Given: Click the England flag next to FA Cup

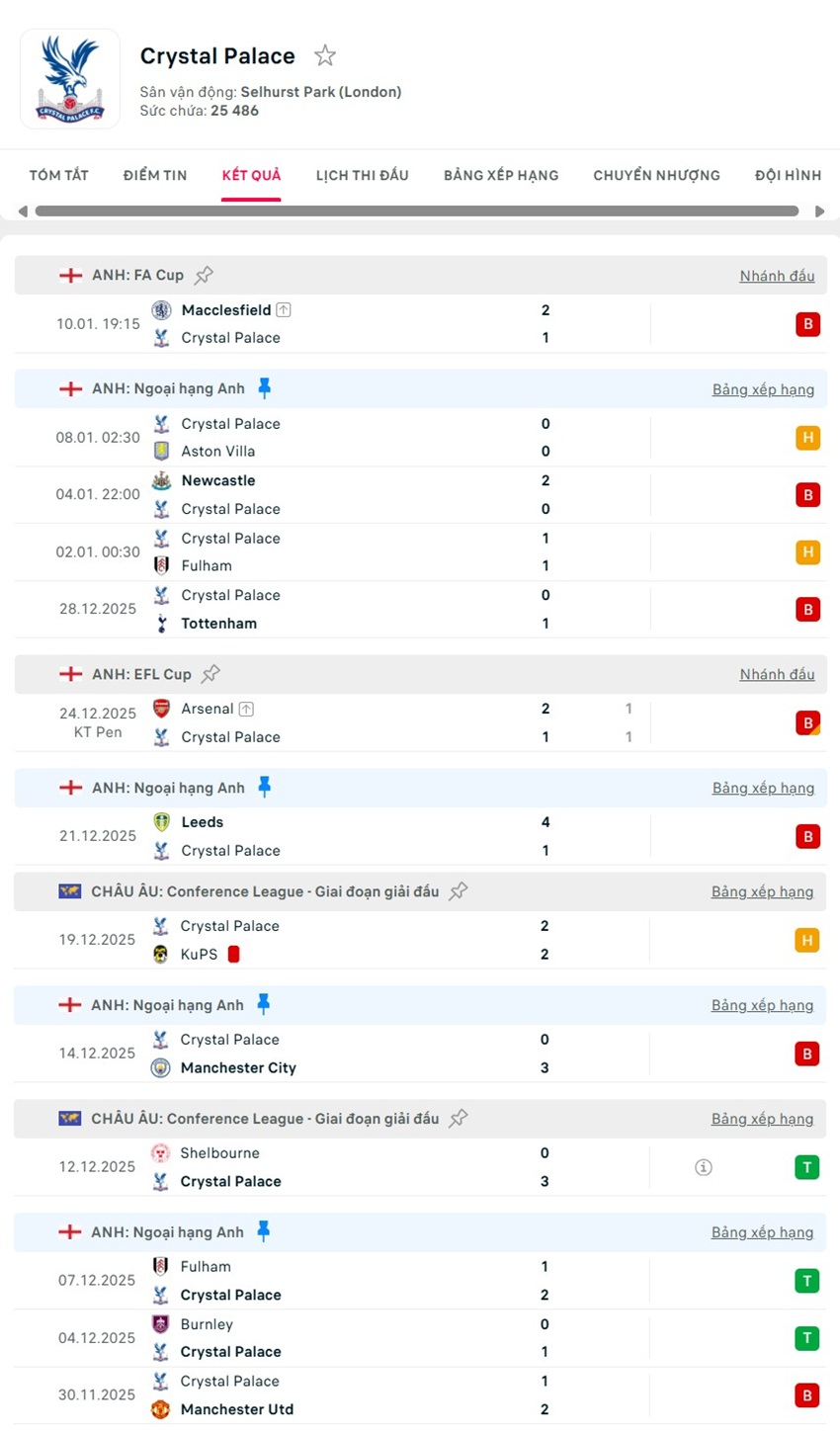Looking at the screenshot, I should click(x=71, y=275).
